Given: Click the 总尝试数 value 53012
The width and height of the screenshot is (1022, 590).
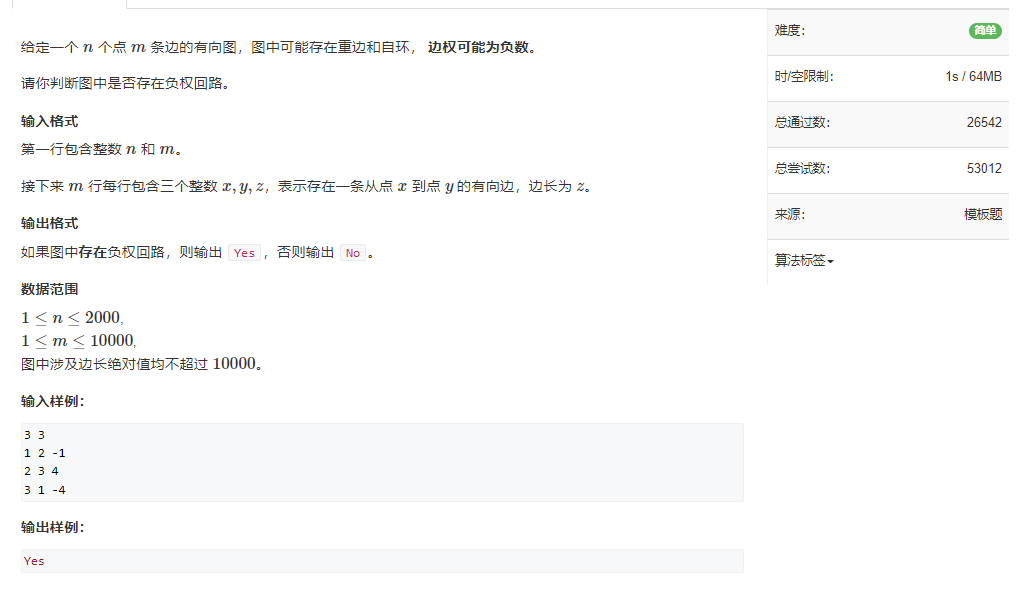Looking at the screenshot, I should click(984, 169).
